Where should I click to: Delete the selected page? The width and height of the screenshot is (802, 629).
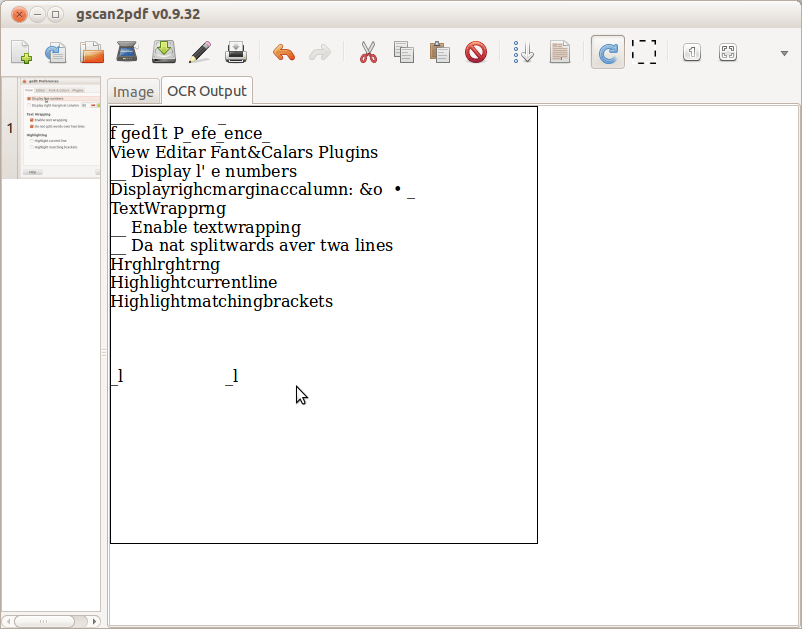point(476,52)
